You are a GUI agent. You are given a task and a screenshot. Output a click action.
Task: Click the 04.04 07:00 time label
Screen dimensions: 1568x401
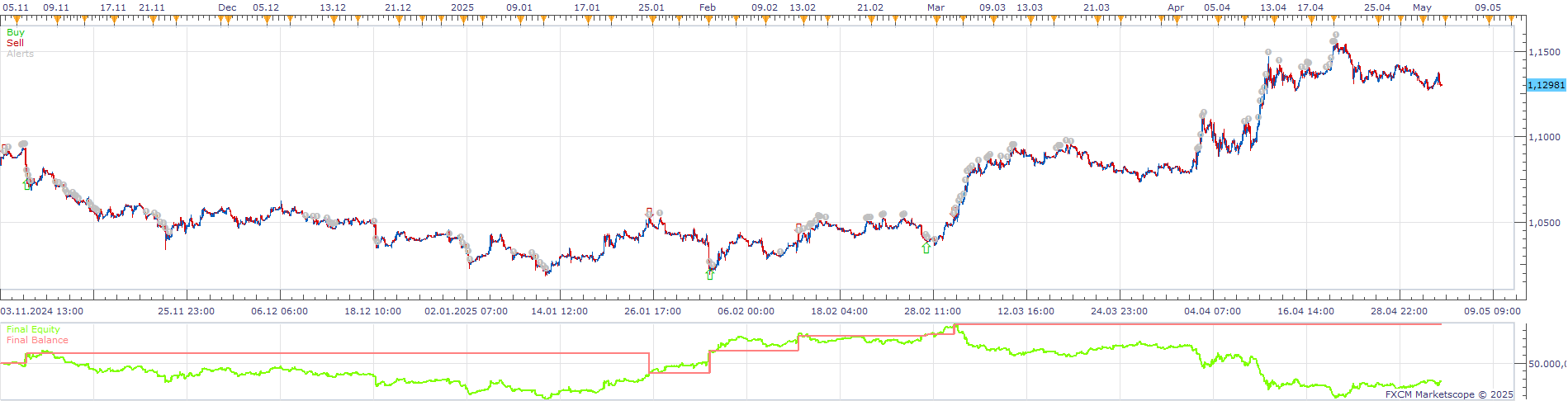pos(1213,311)
